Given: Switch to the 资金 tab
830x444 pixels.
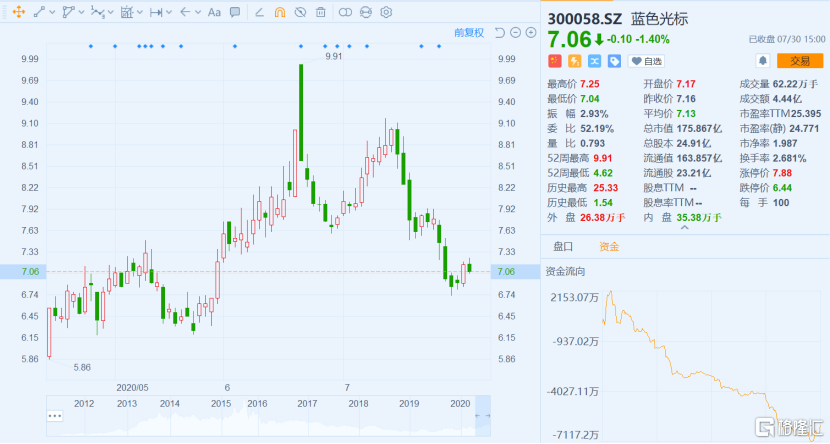Looking at the screenshot, I should tap(609, 247).
